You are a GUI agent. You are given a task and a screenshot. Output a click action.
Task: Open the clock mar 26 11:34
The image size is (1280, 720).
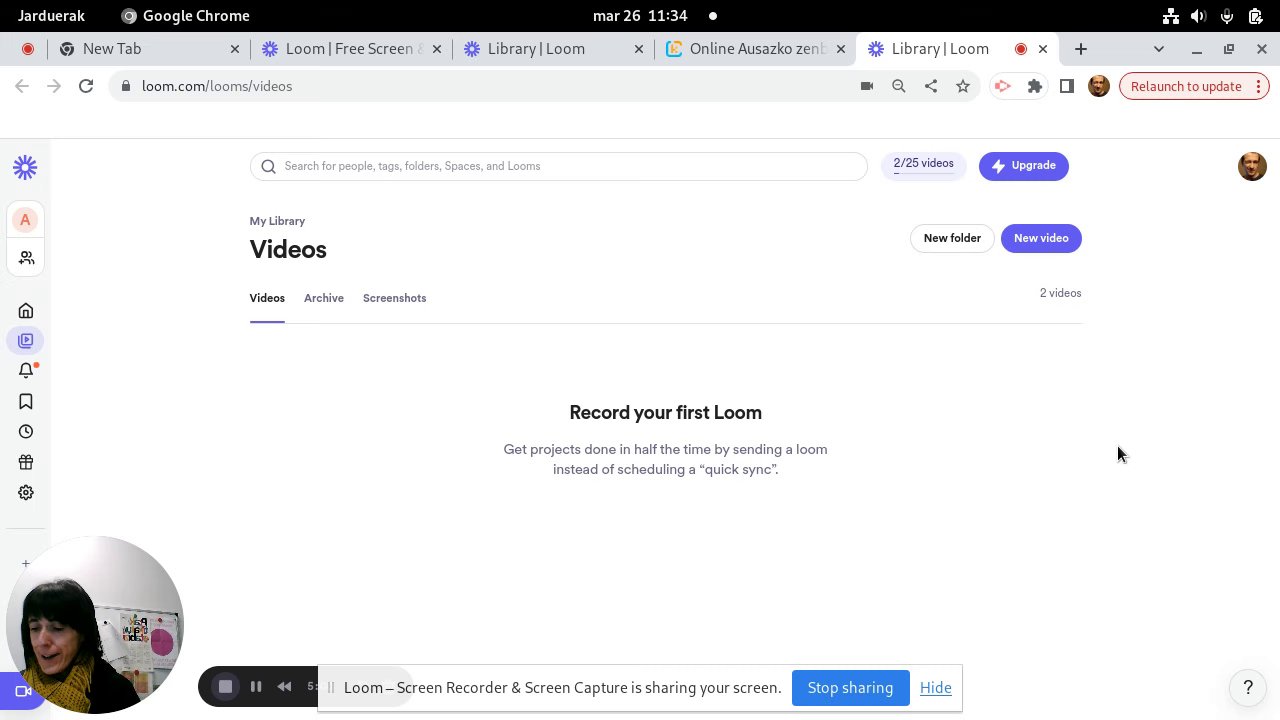640,16
